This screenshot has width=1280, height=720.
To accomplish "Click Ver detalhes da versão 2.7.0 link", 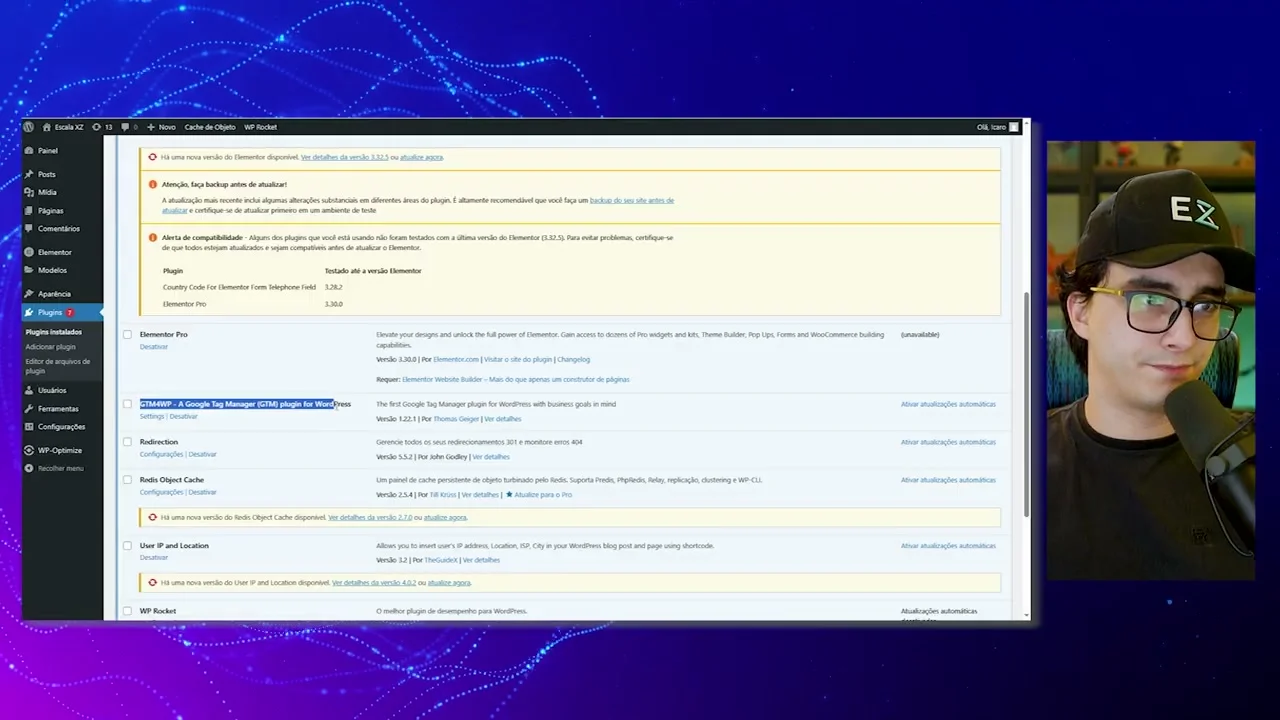I will click(x=370, y=517).
